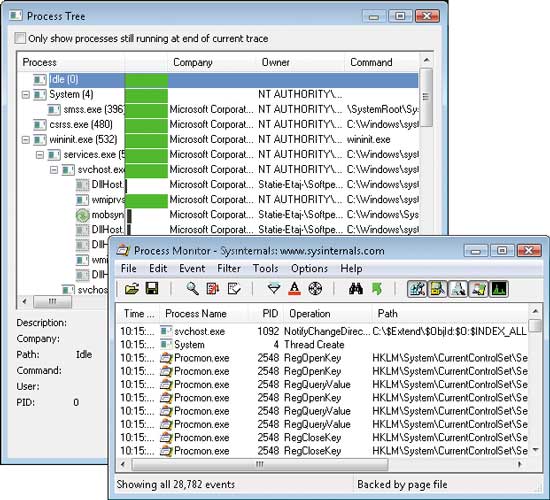This screenshot has width=550, height=500.
Task: Click the Find binoculars icon
Action: [356, 289]
